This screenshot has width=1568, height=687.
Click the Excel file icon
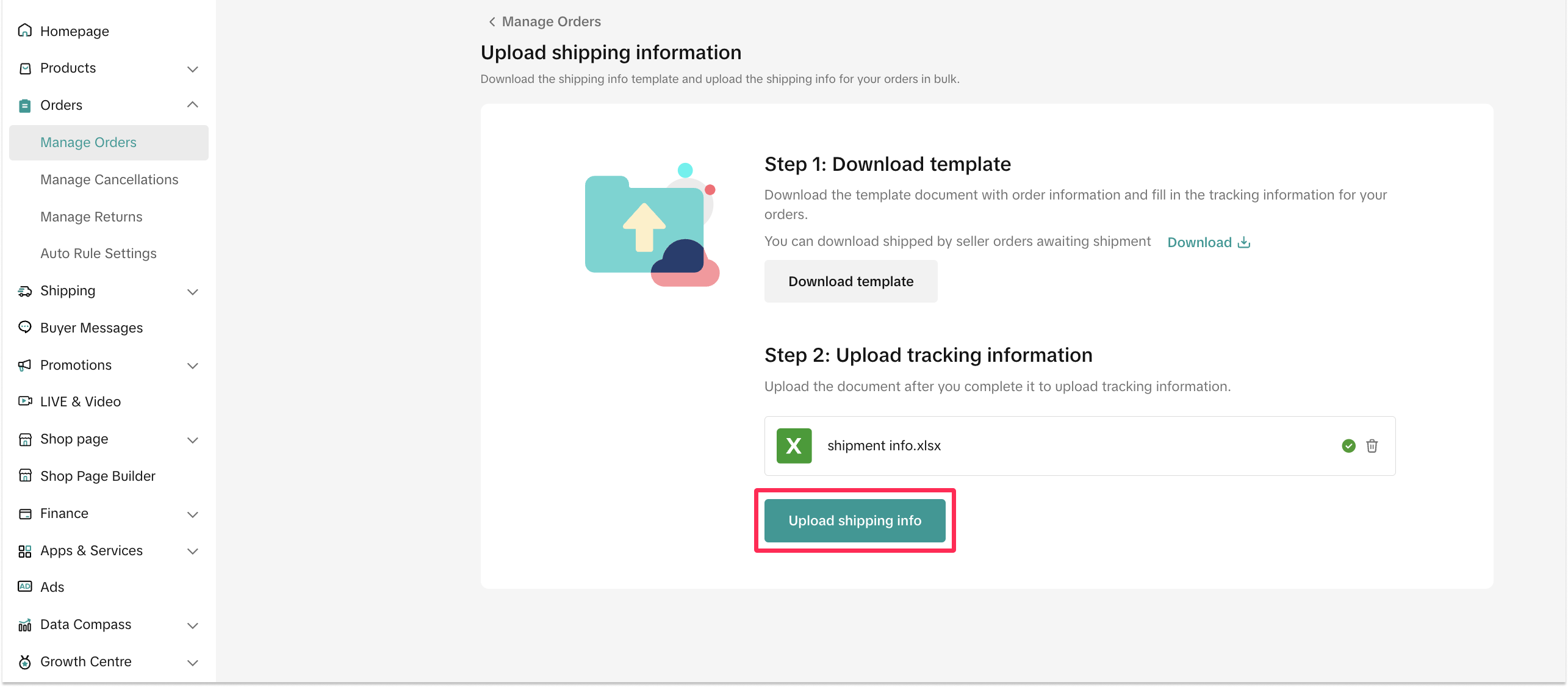click(794, 446)
